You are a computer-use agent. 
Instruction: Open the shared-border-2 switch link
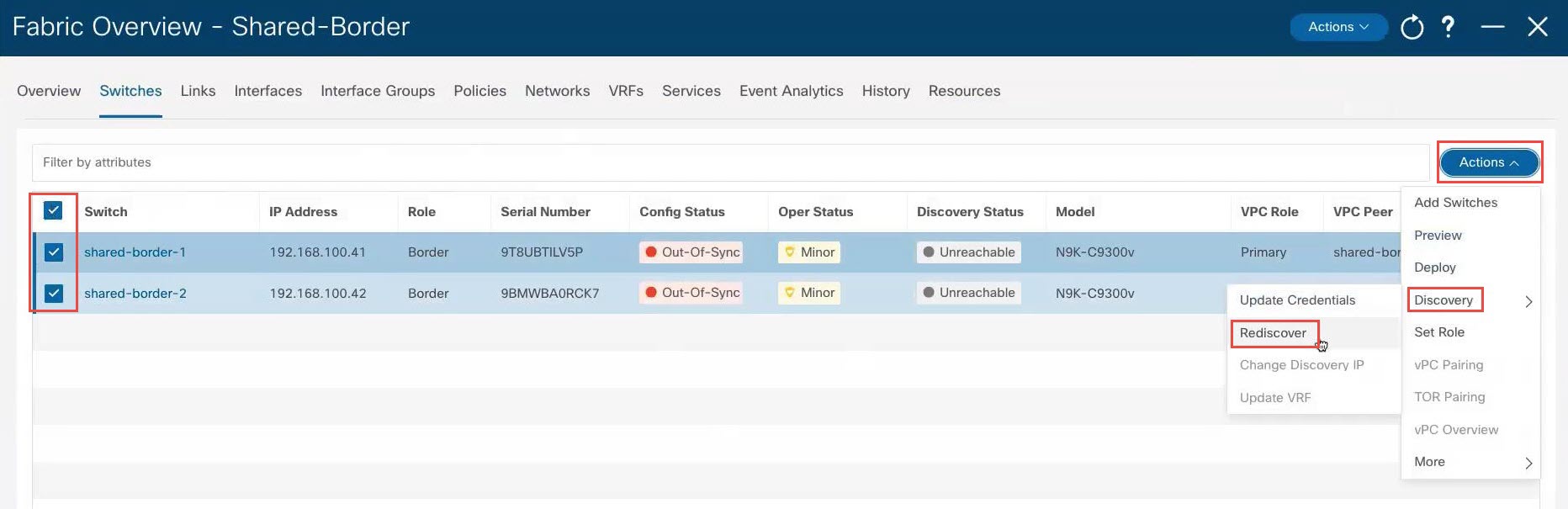pos(135,294)
